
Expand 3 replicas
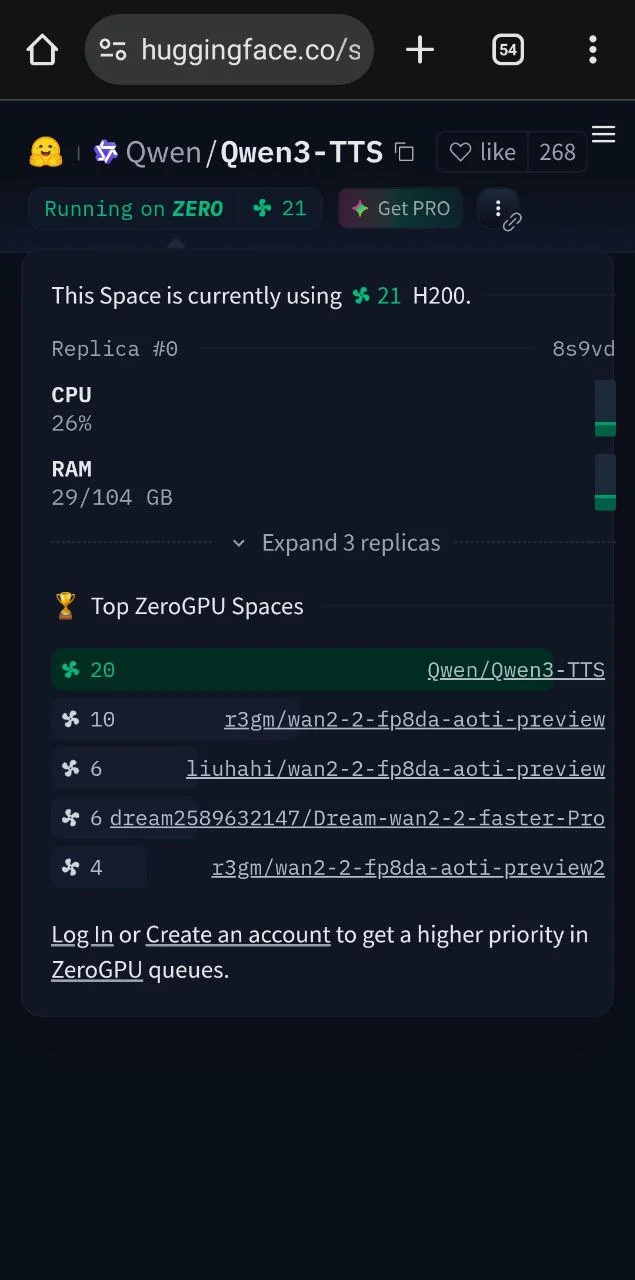336,543
